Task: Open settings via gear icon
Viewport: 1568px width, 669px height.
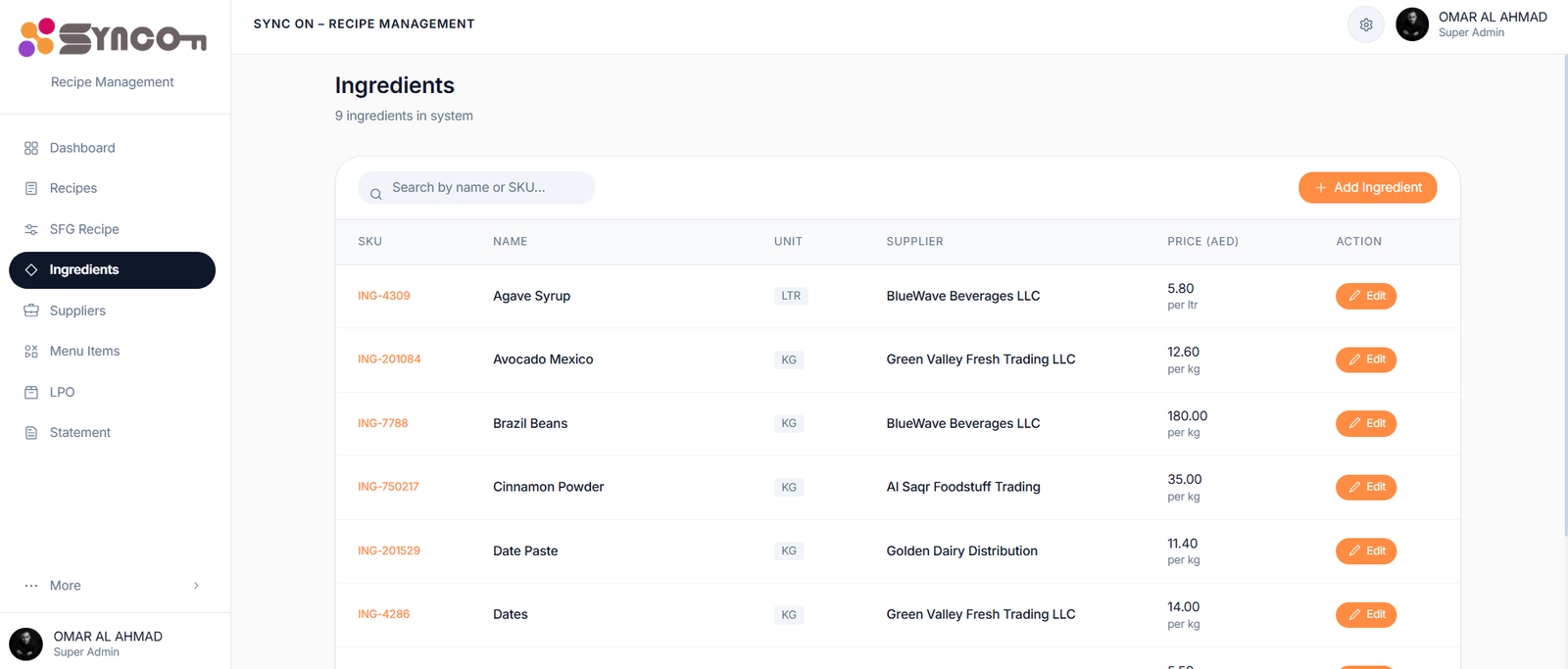Action: [x=1366, y=24]
